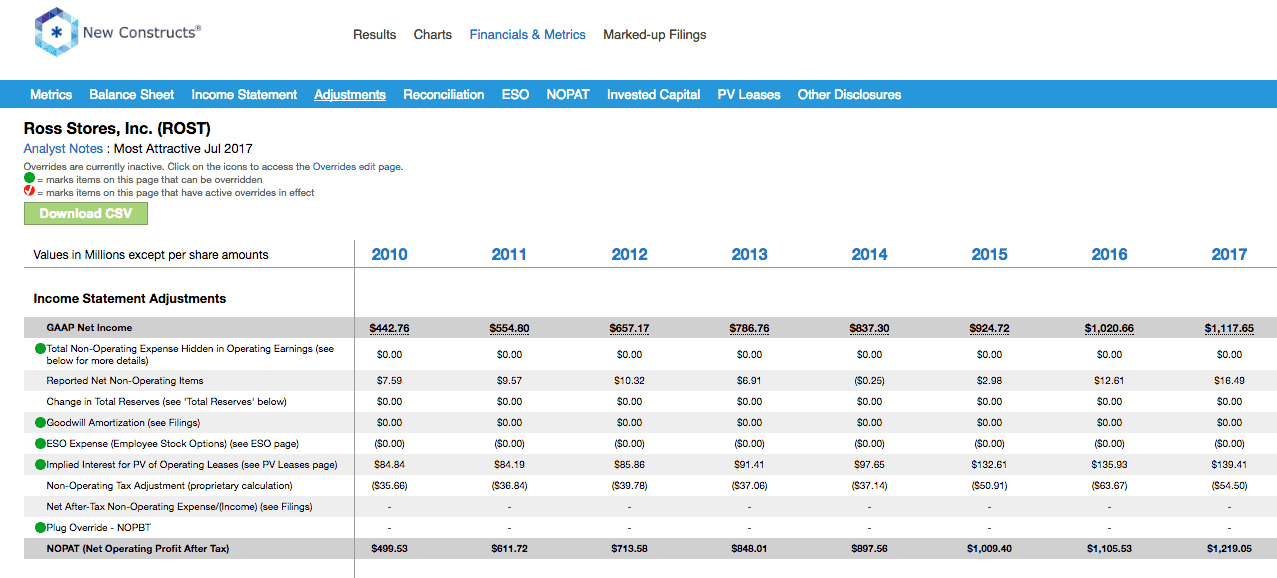Go to the Charts section
This screenshot has width=1277, height=578.
coord(433,34)
